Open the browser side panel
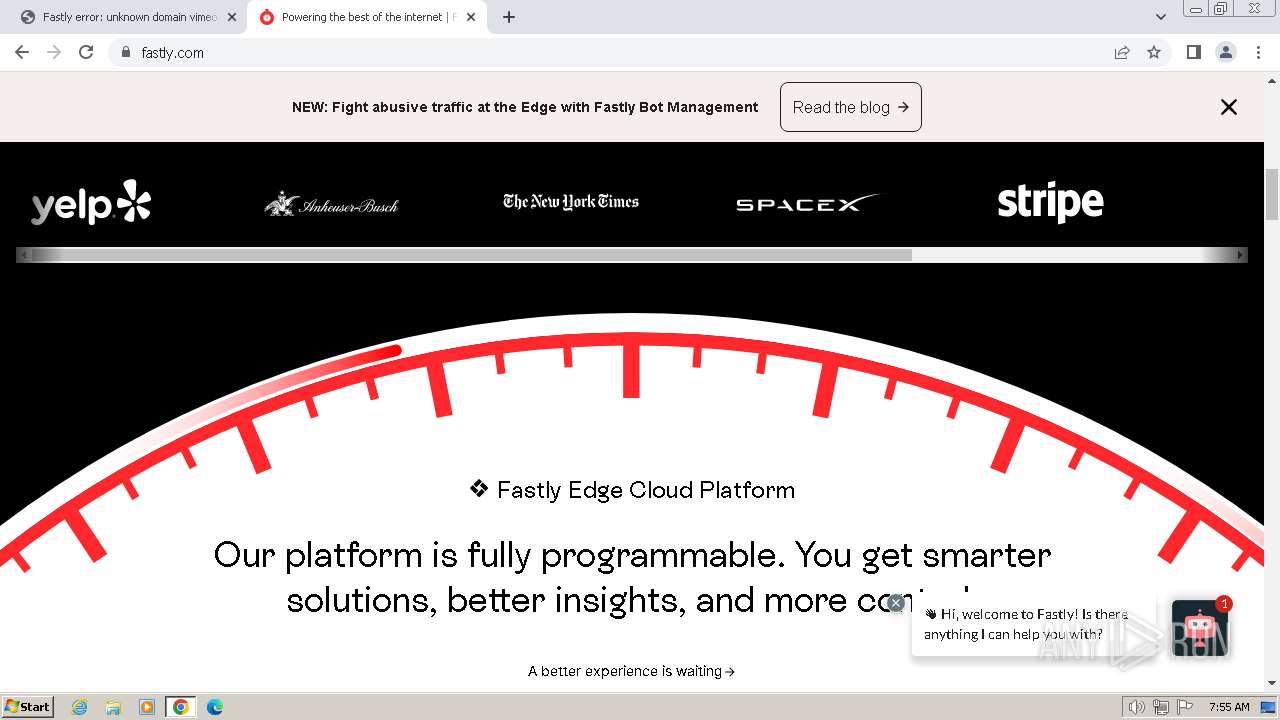Image resolution: width=1280 pixels, height=720 pixels. coord(1193,52)
